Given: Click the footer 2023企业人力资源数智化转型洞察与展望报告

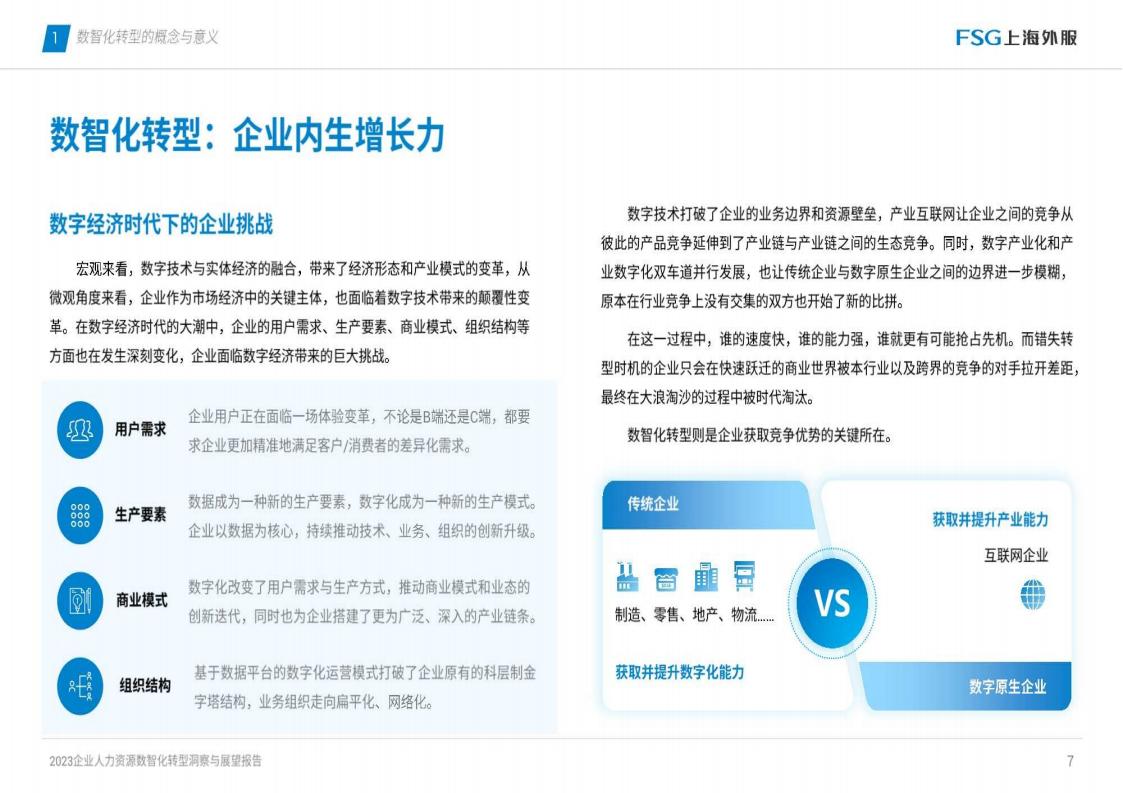Looking at the screenshot, I should [x=155, y=761].
